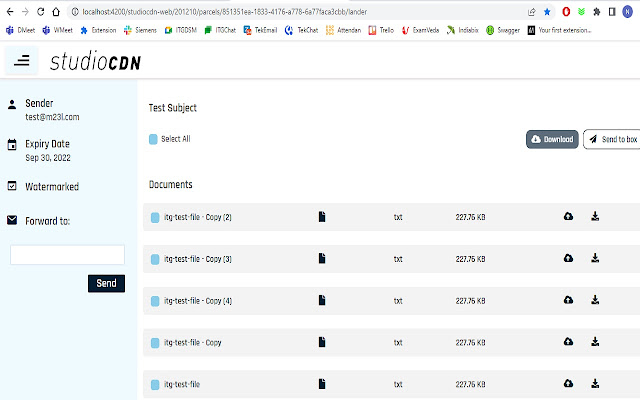Open the TekChat bookmark
Image resolution: width=640 pixels, height=400 pixels.
click(x=301, y=30)
